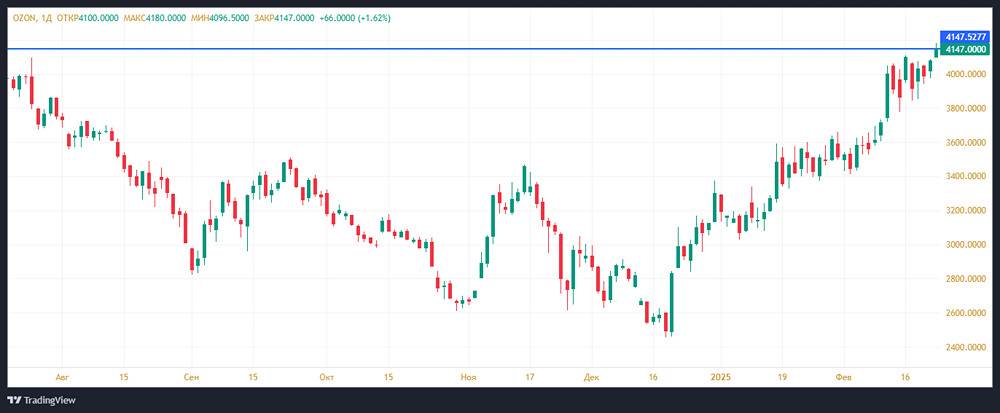The height and width of the screenshot is (413, 1000).
Task: Click the green 4147.0000 last-price label
Action: click(x=967, y=48)
